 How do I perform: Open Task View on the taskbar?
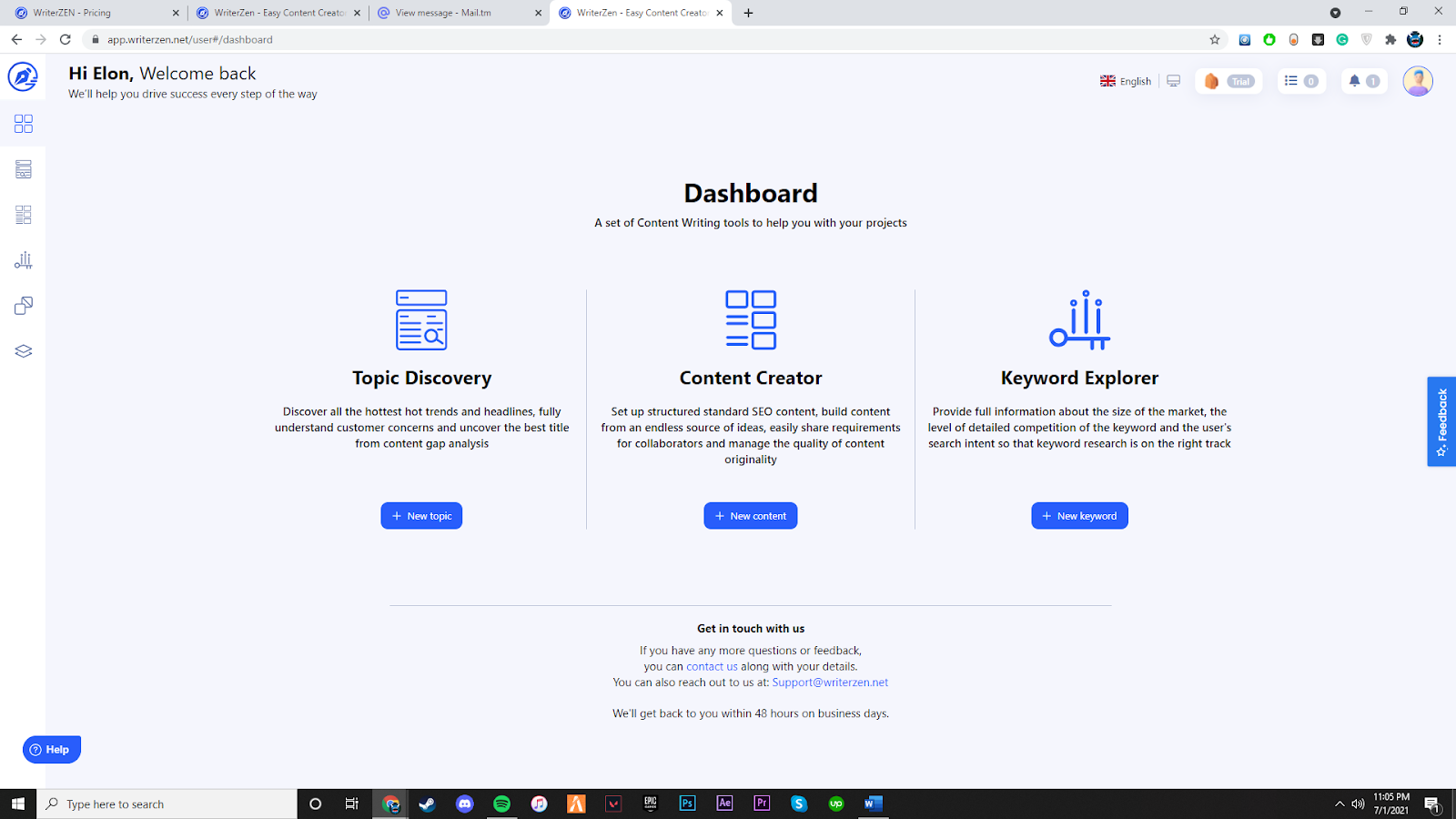pos(352,804)
